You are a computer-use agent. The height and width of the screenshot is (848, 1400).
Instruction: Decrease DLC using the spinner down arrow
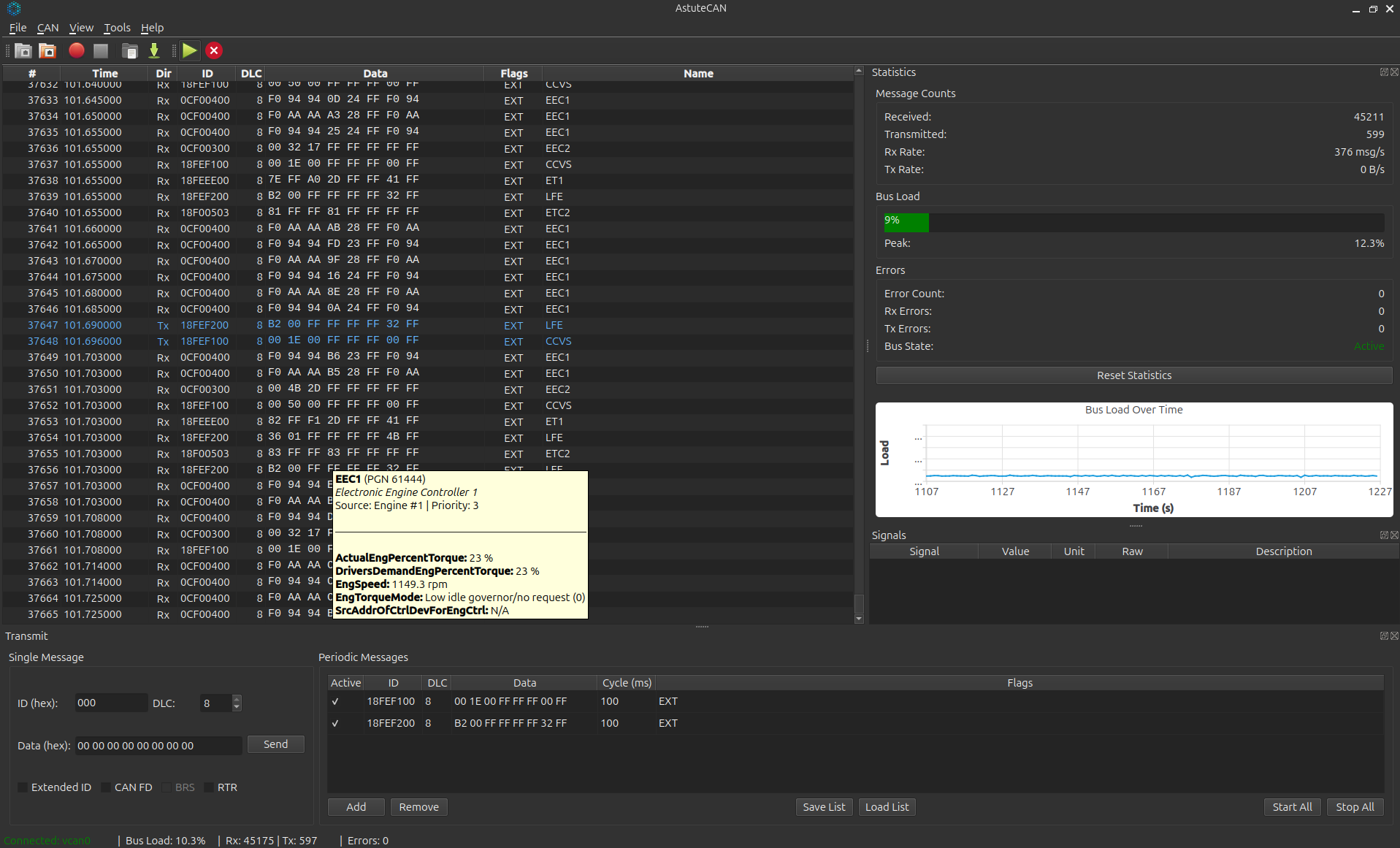pyautogui.click(x=237, y=708)
